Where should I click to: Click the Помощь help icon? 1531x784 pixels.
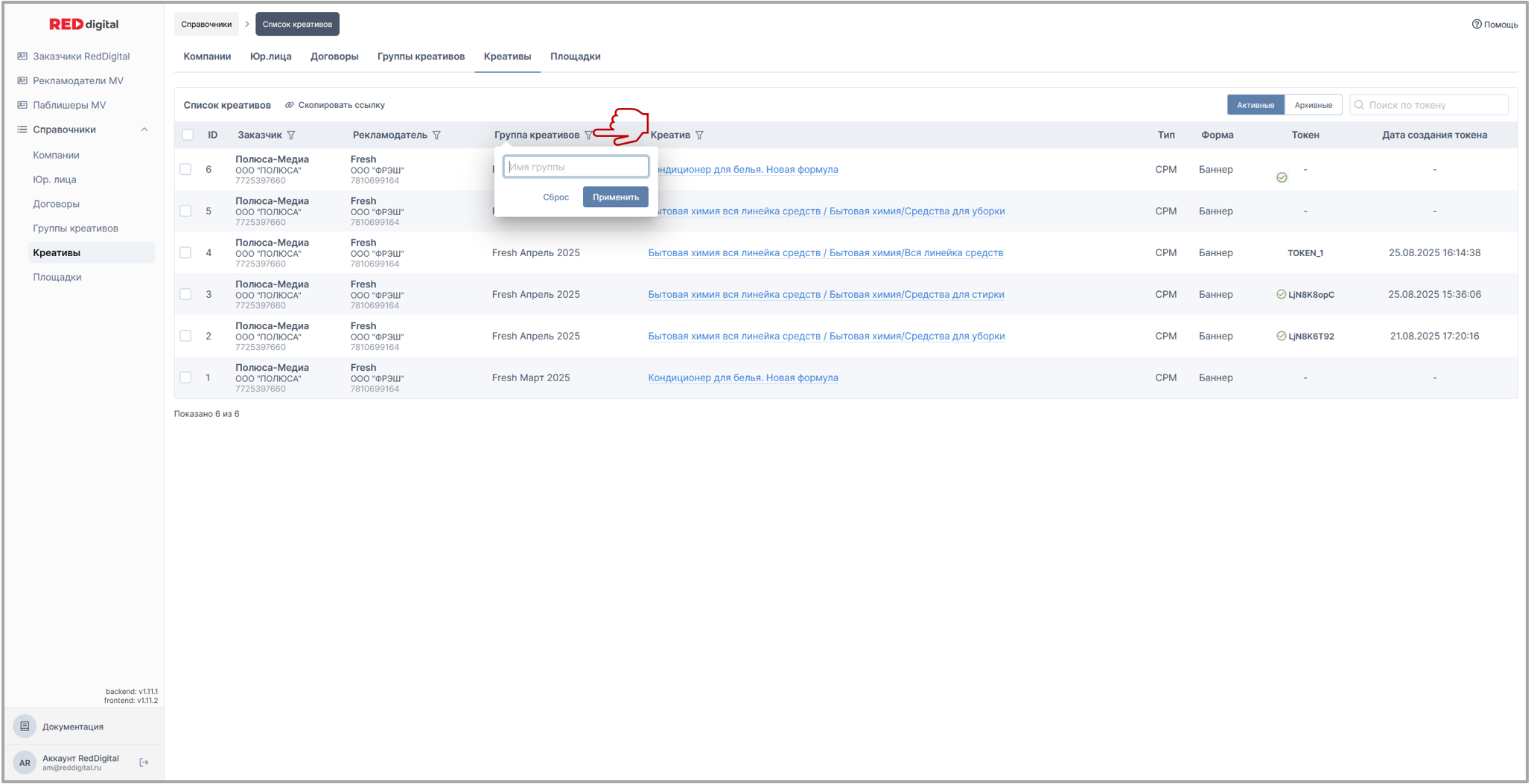pyautogui.click(x=1476, y=25)
